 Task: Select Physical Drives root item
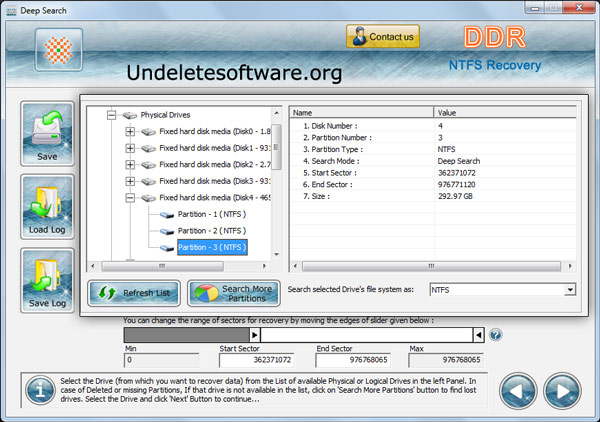tap(165, 115)
